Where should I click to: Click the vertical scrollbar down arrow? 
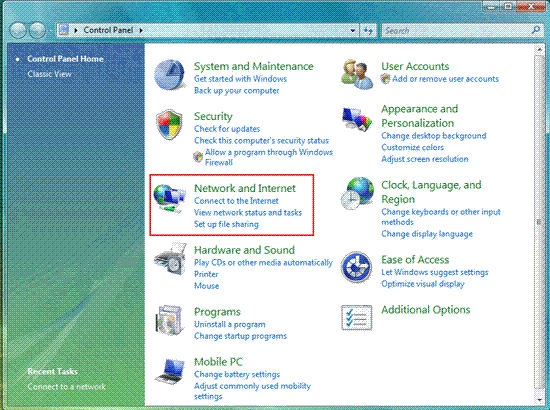(539, 400)
